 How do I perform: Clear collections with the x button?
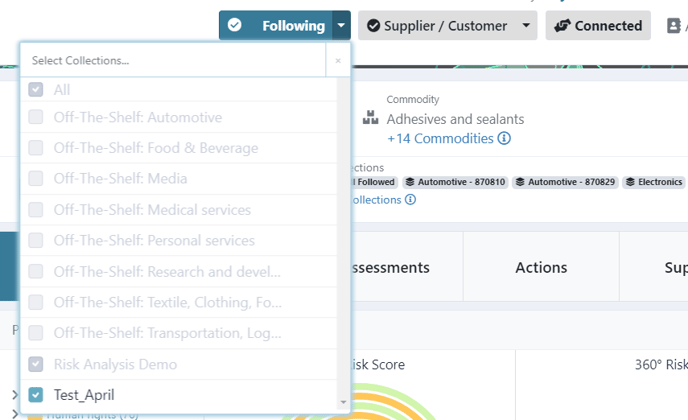coord(338,61)
